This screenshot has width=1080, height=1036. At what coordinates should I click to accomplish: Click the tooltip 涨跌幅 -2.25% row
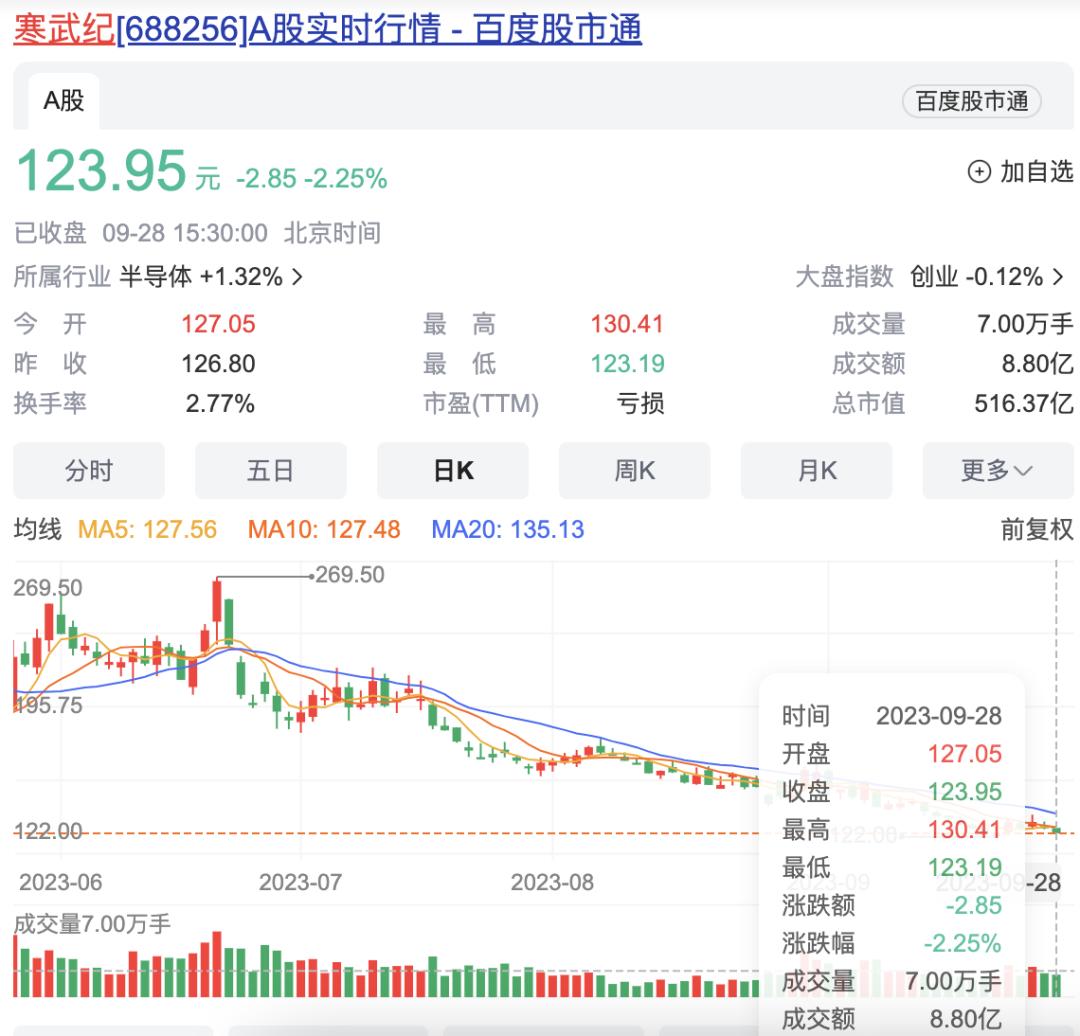[x=891, y=943]
